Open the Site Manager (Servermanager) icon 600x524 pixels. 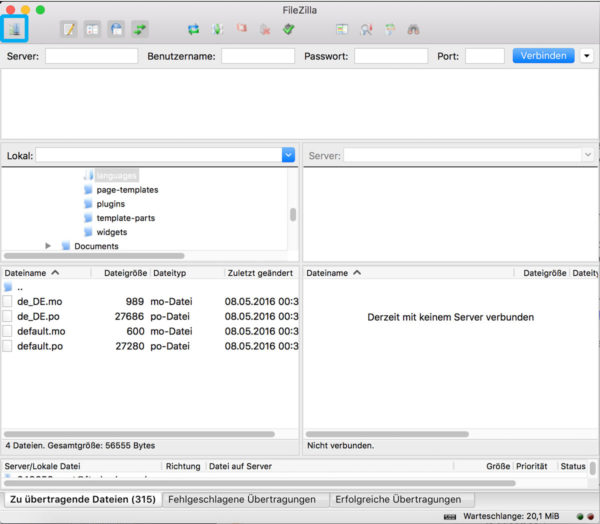click(15, 29)
